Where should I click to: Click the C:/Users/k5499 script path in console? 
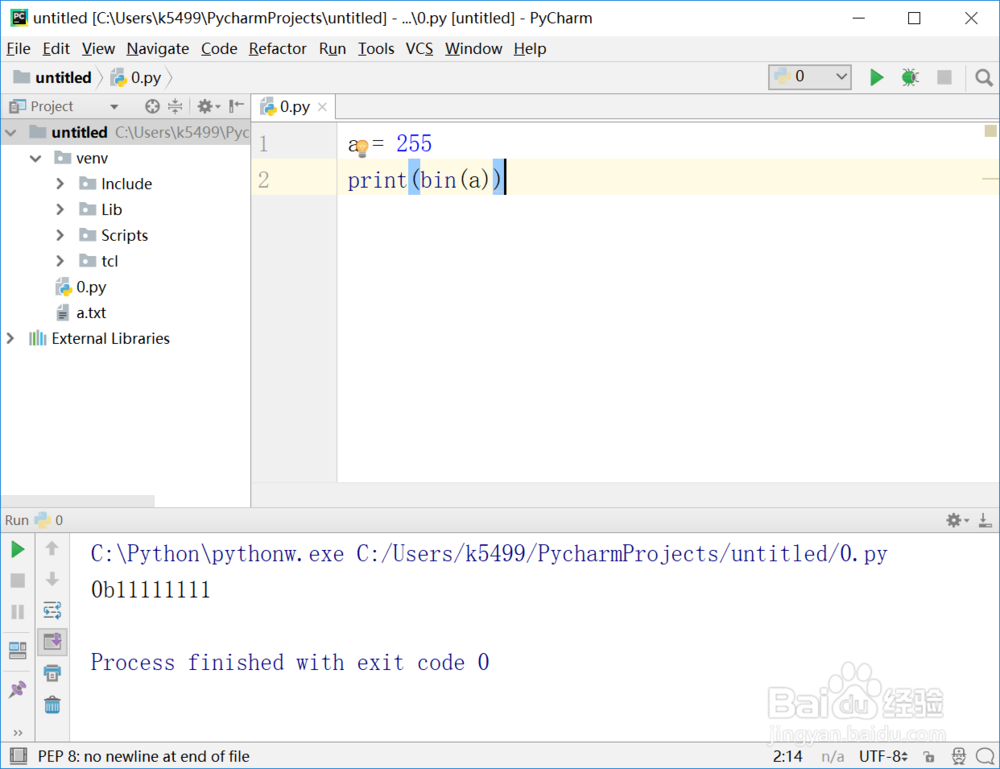[621, 554]
